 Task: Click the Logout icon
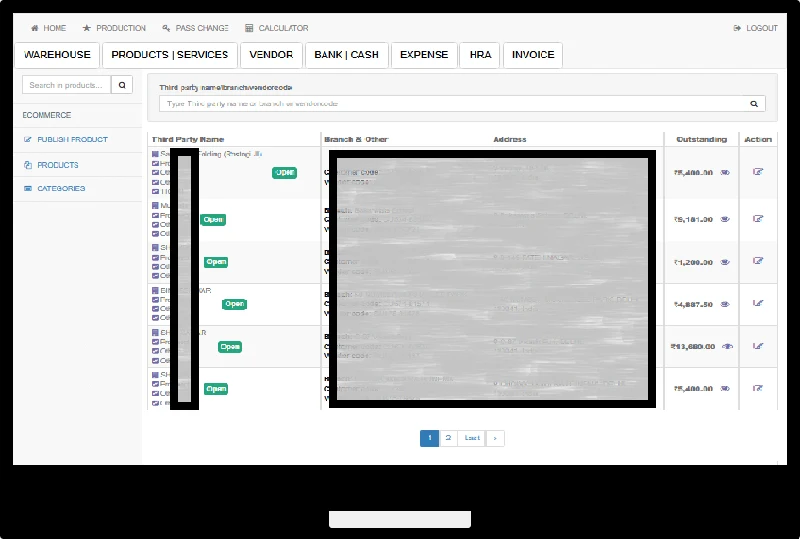click(737, 28)
